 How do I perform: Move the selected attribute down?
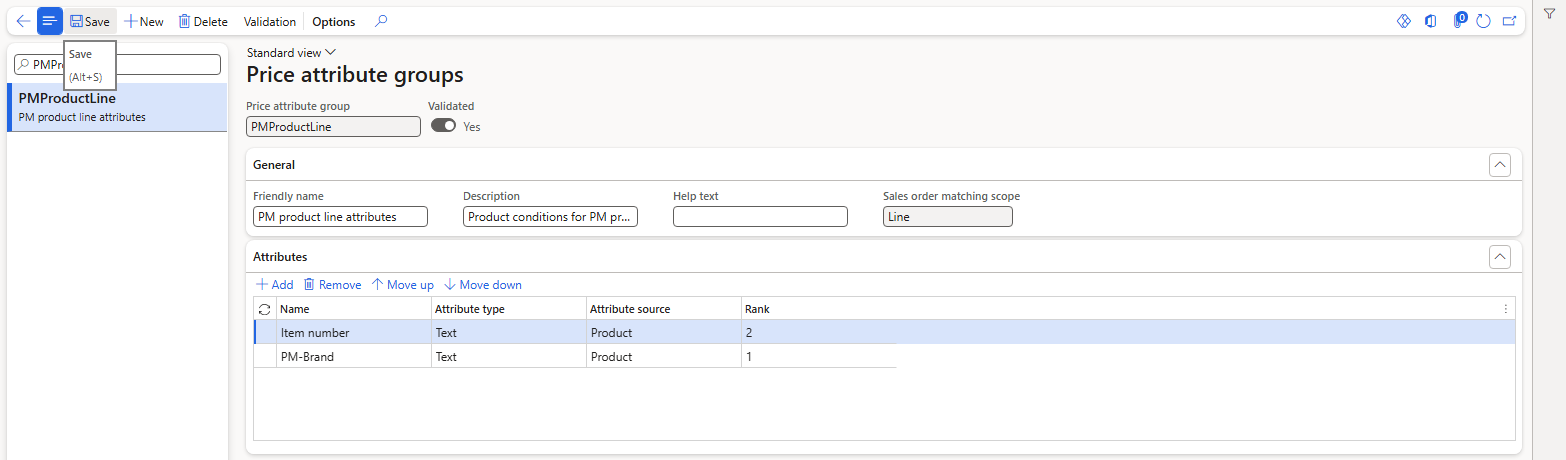click(x=482, y=285)
